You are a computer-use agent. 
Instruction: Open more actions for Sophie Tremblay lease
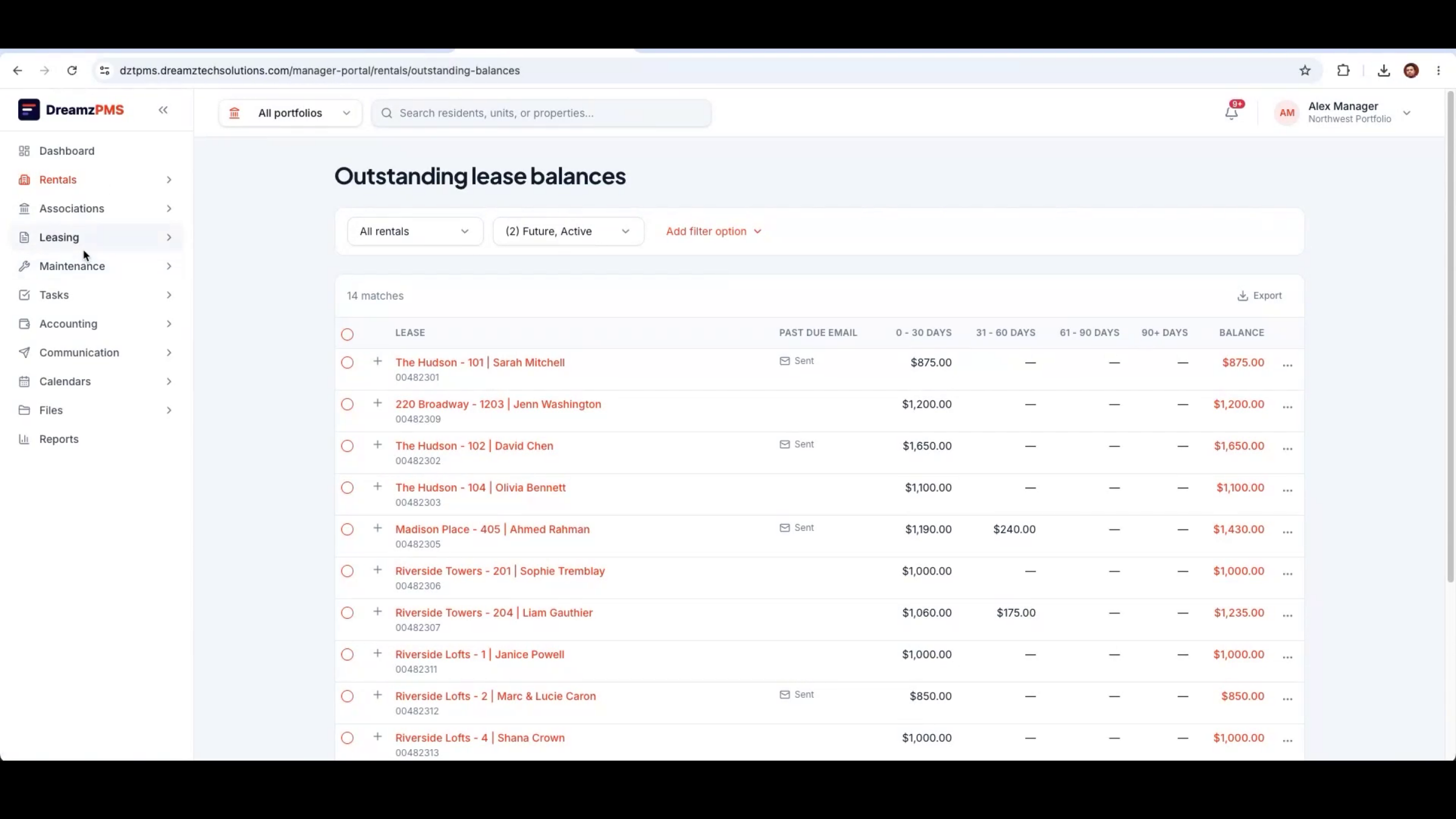(1287, 573)
